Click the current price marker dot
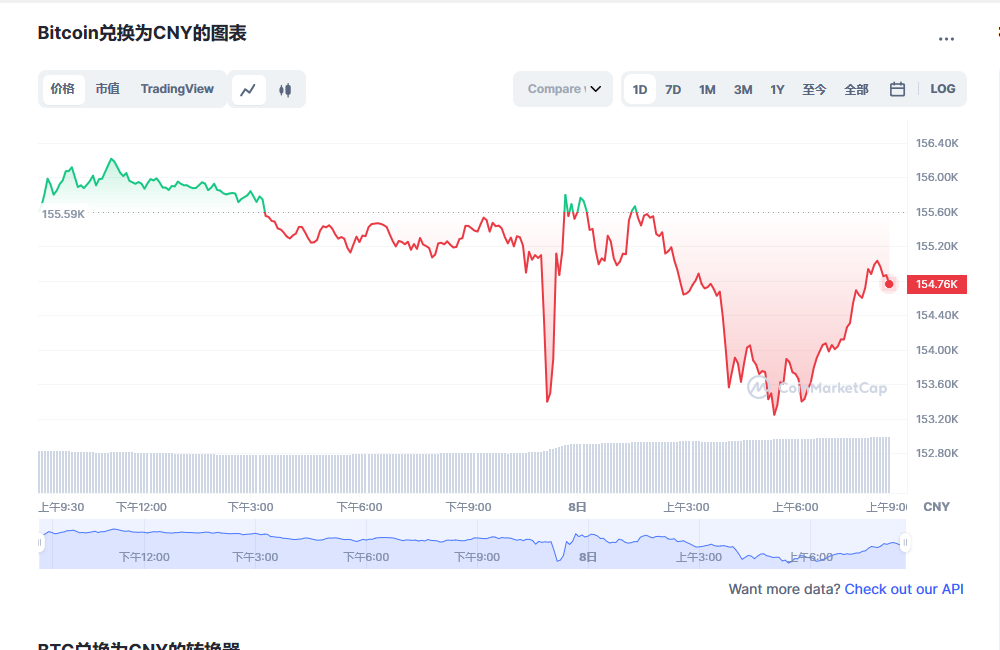 coord(888,284)
